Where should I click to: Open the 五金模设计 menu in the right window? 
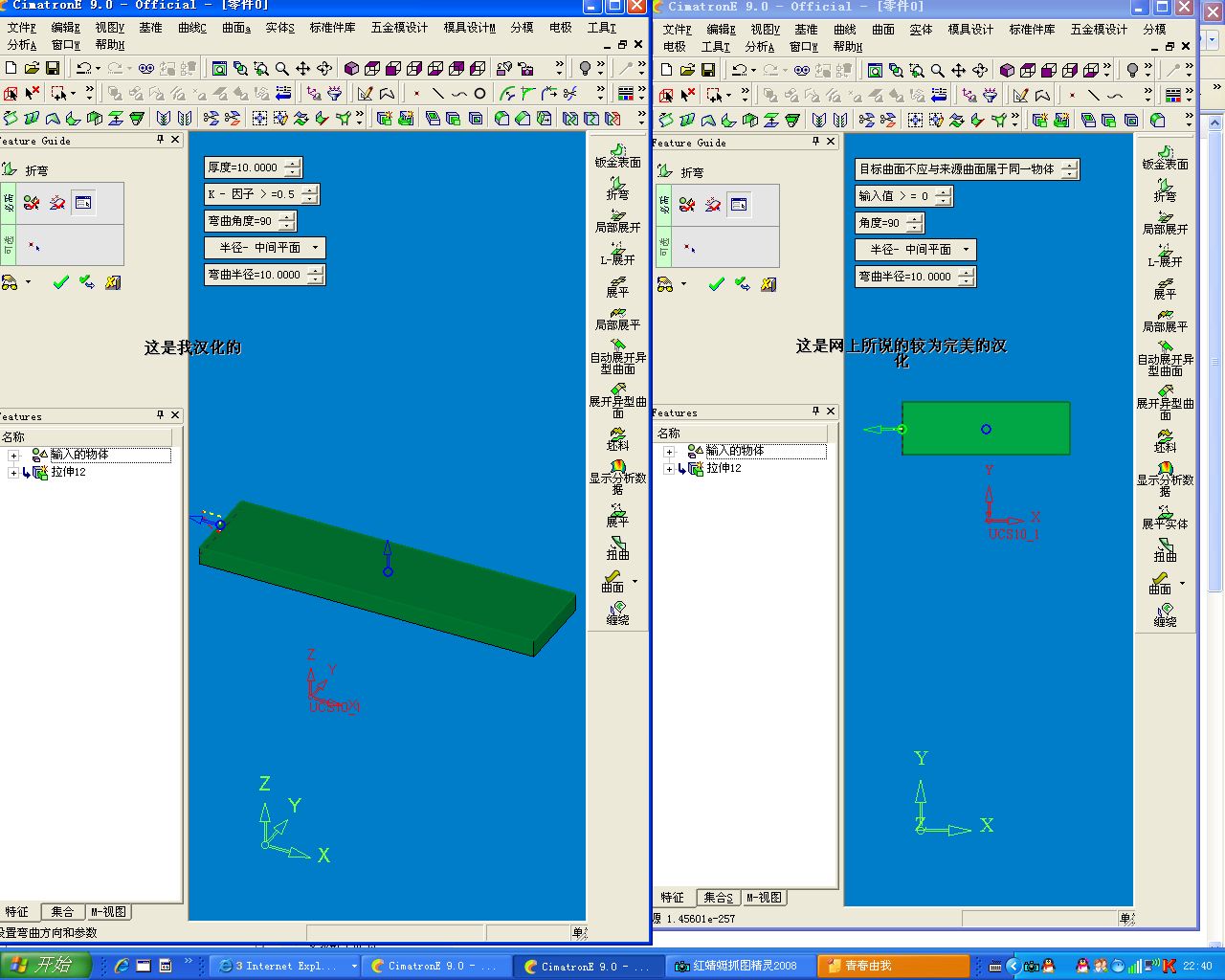[1099, 30]
